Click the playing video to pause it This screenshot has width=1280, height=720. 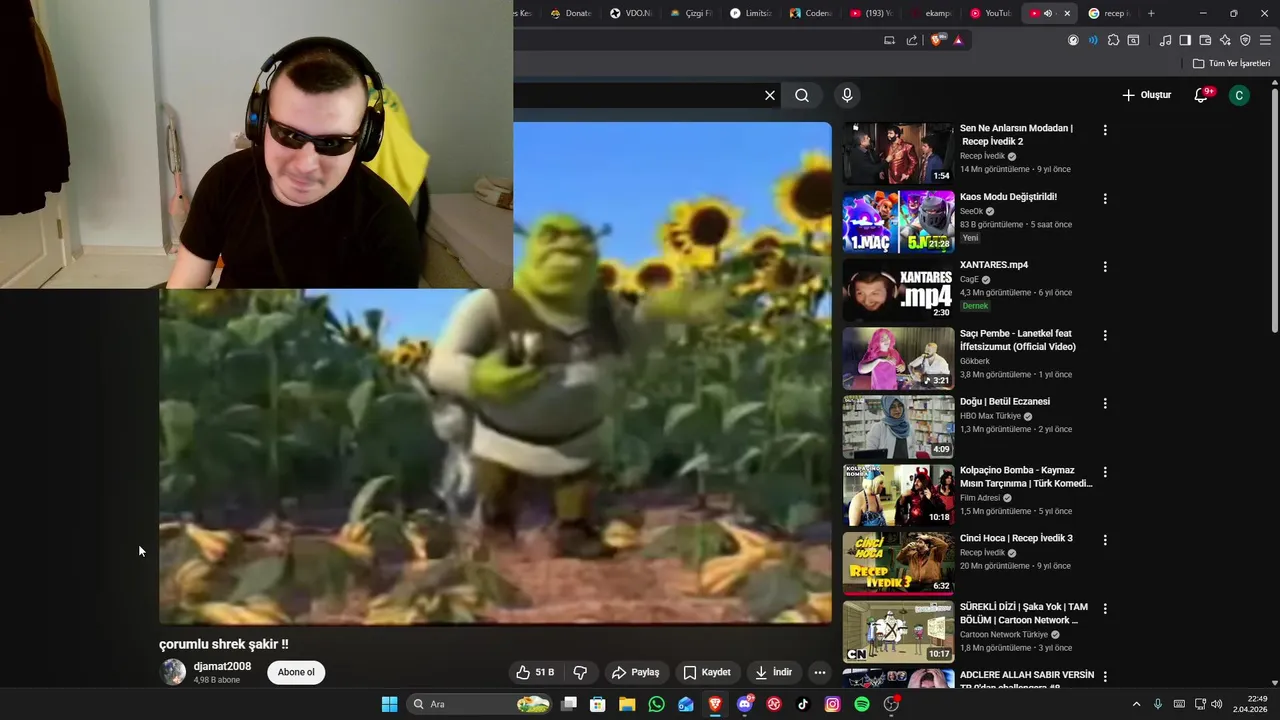pos(495,373)
